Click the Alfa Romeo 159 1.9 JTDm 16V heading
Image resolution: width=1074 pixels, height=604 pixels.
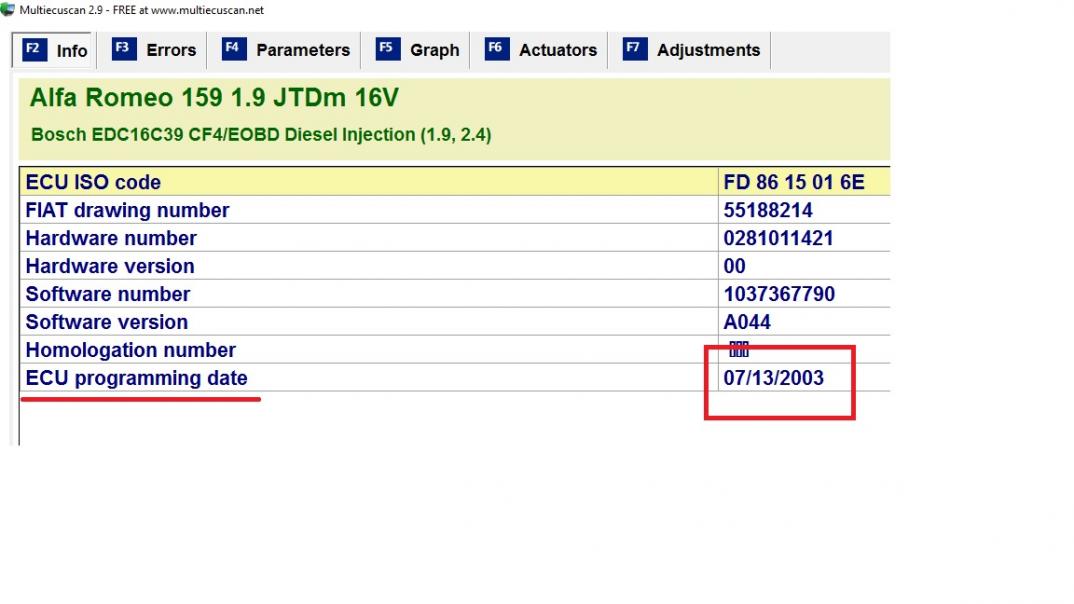click(x=214, y=98)
